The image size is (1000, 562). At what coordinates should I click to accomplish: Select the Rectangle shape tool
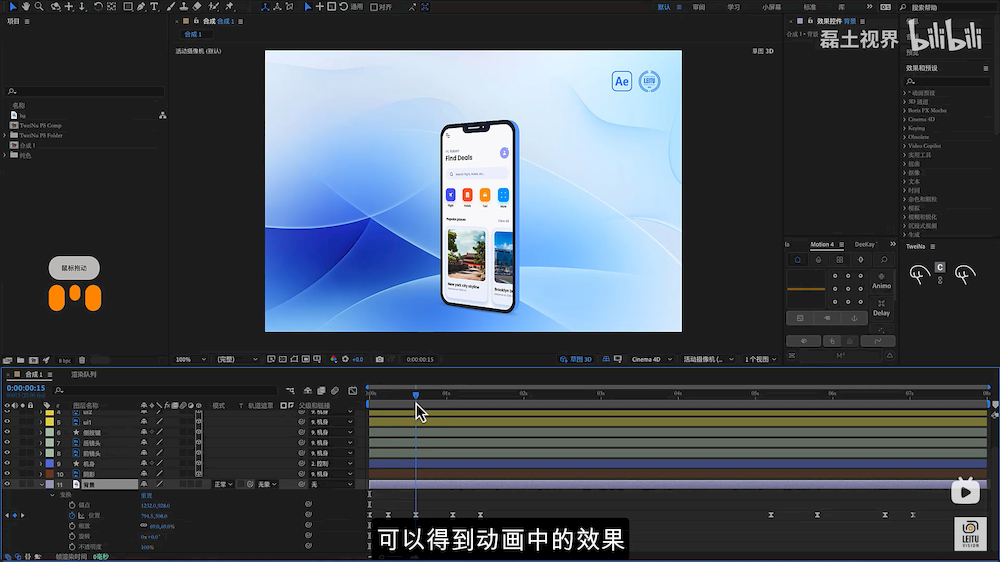tap(128, 6)
